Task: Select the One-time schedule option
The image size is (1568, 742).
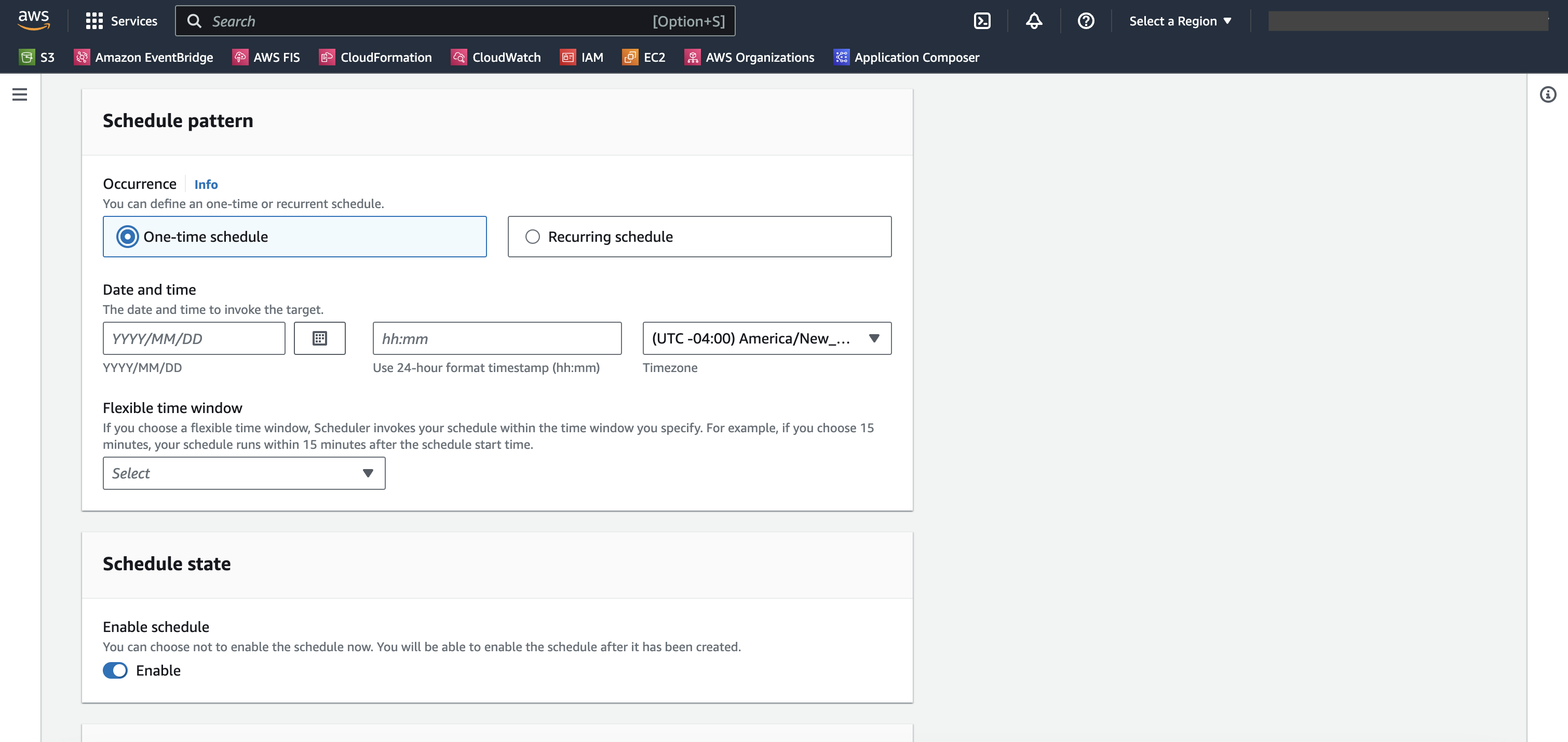Action: coord(127,237)
